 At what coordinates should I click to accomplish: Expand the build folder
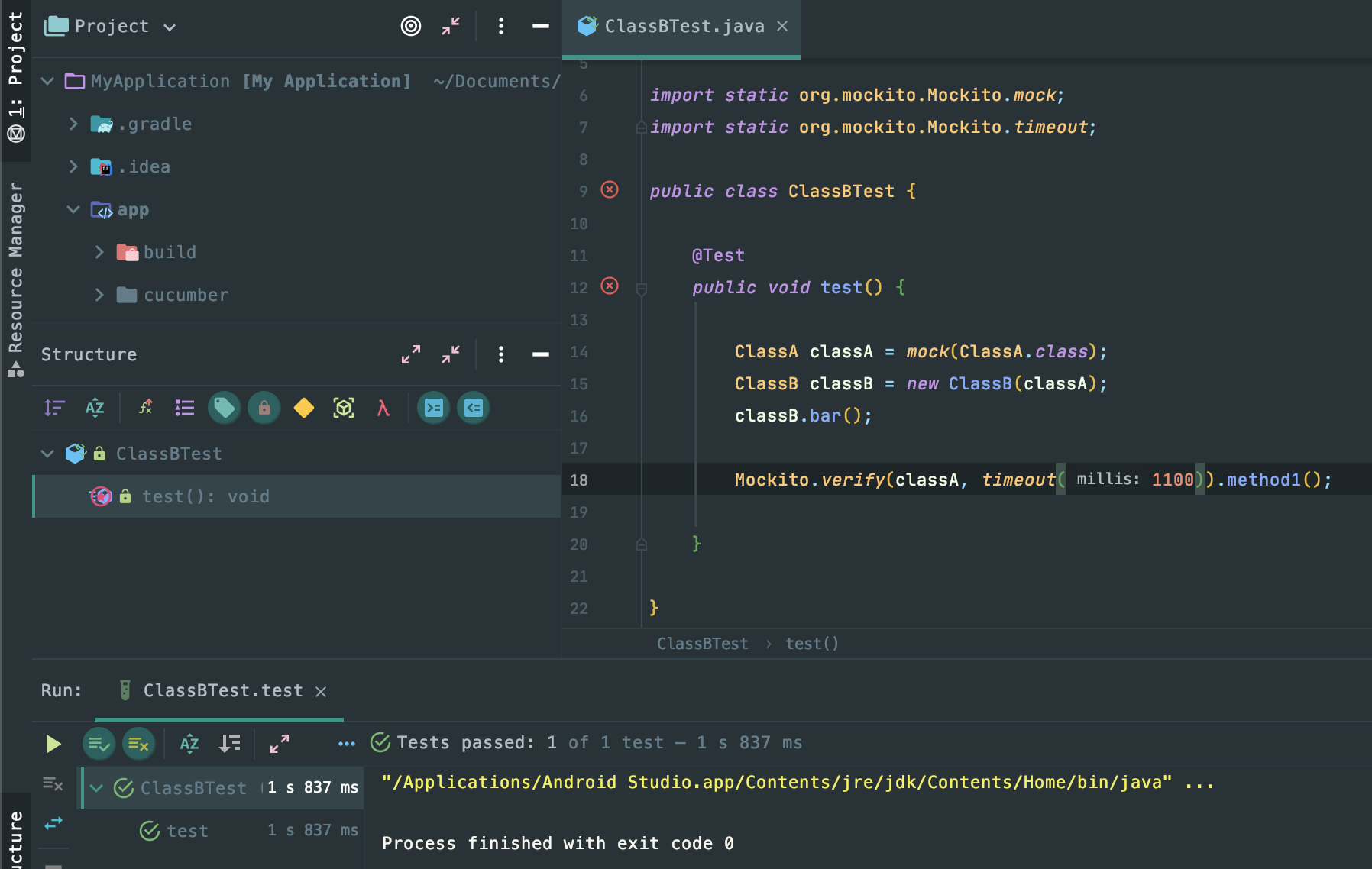(x=99, y=252)
